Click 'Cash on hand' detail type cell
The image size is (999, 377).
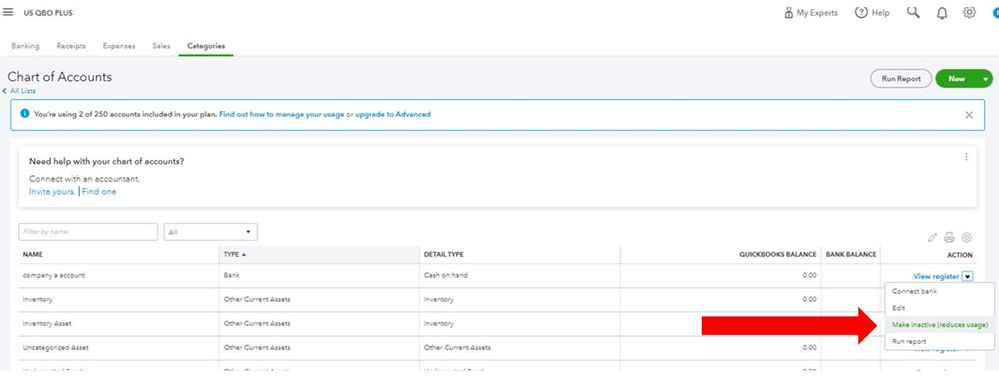coord(445,276)
